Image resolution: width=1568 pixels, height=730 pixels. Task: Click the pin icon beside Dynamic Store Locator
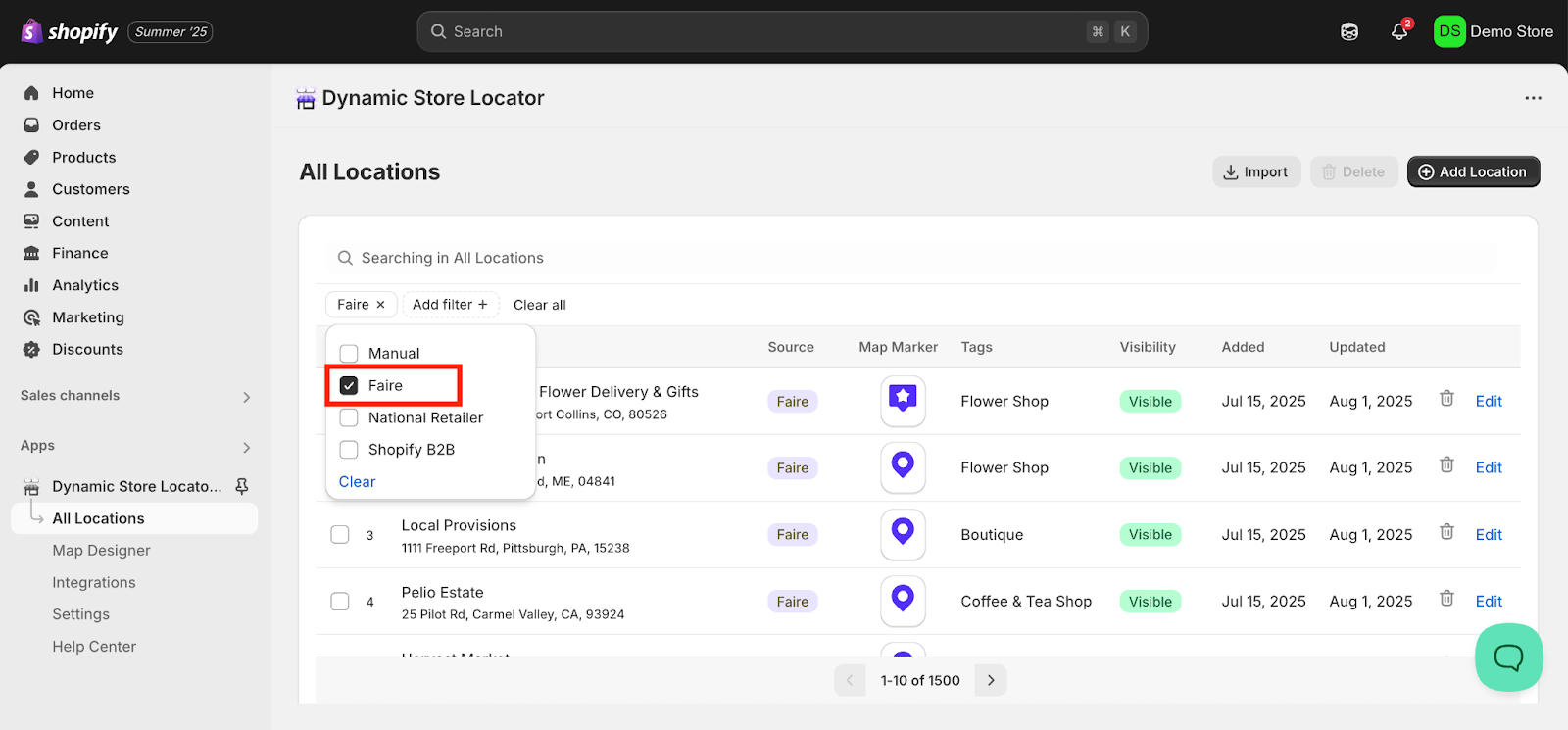[x=242, y=486]
